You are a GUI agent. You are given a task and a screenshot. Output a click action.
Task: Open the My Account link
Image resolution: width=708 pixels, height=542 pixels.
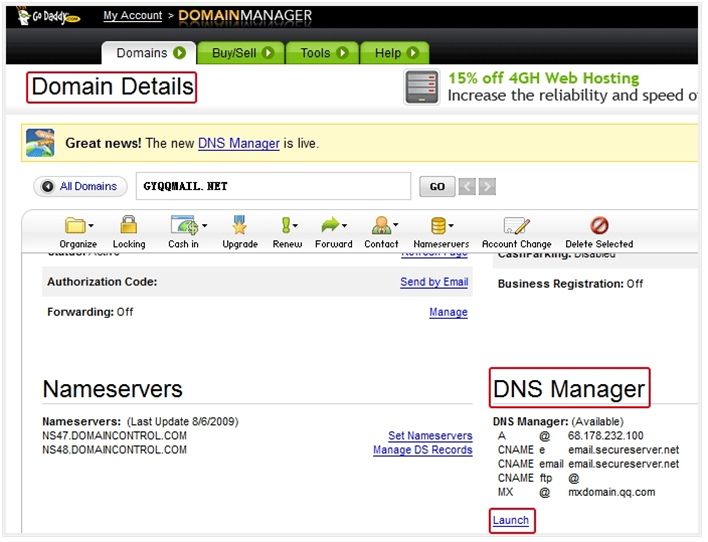click(x=132, y=15)
